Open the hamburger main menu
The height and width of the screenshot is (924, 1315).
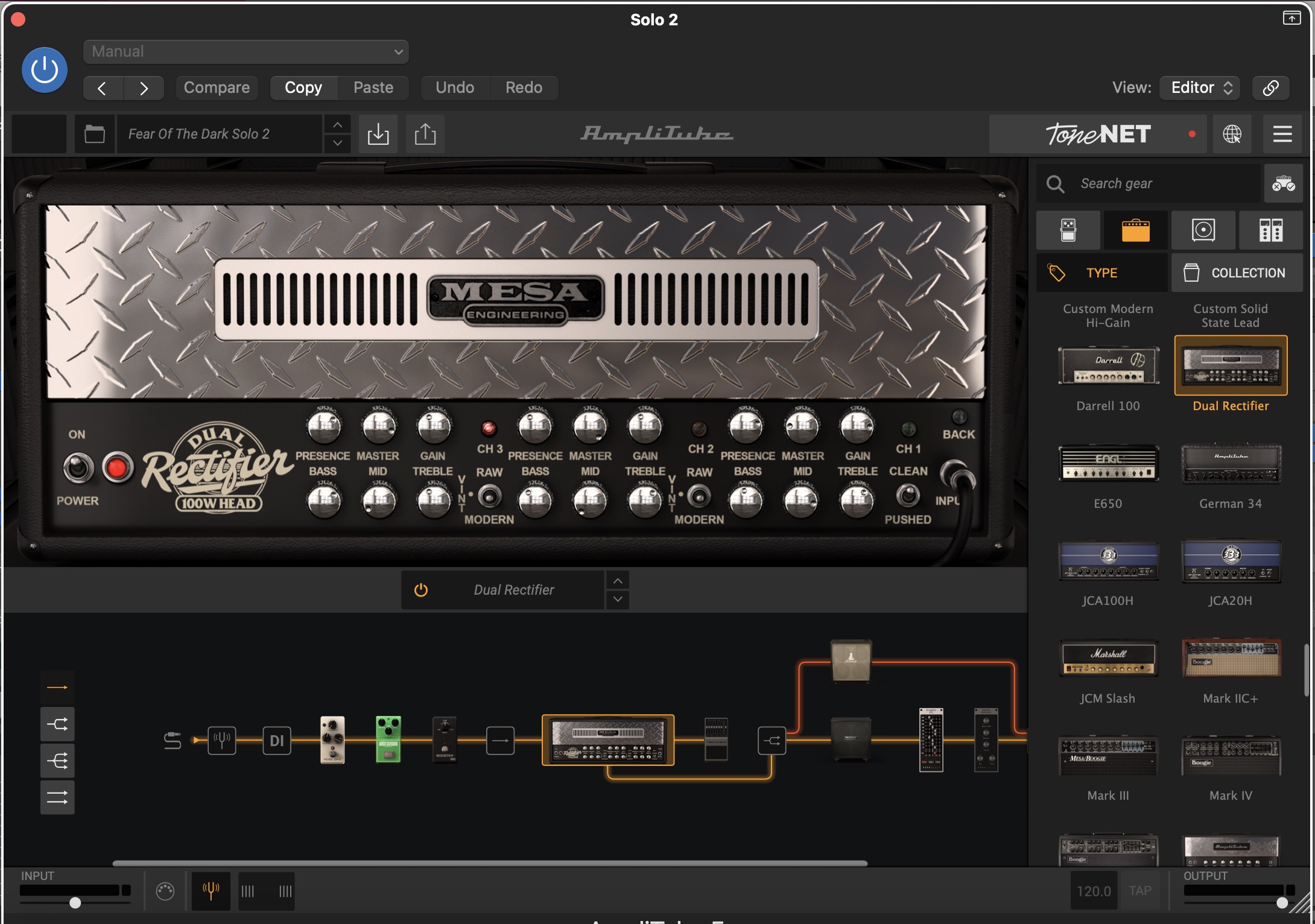pyautogui.click(x=1282, y=134)
